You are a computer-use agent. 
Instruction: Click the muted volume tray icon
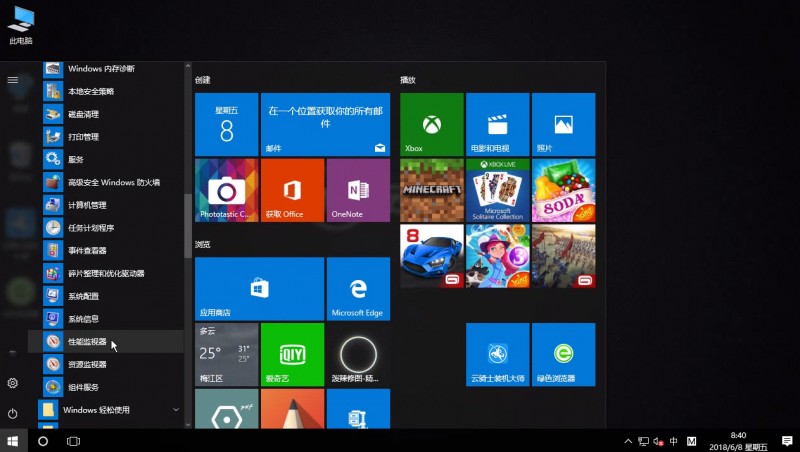pyautogui.click(x=658, y=441)
